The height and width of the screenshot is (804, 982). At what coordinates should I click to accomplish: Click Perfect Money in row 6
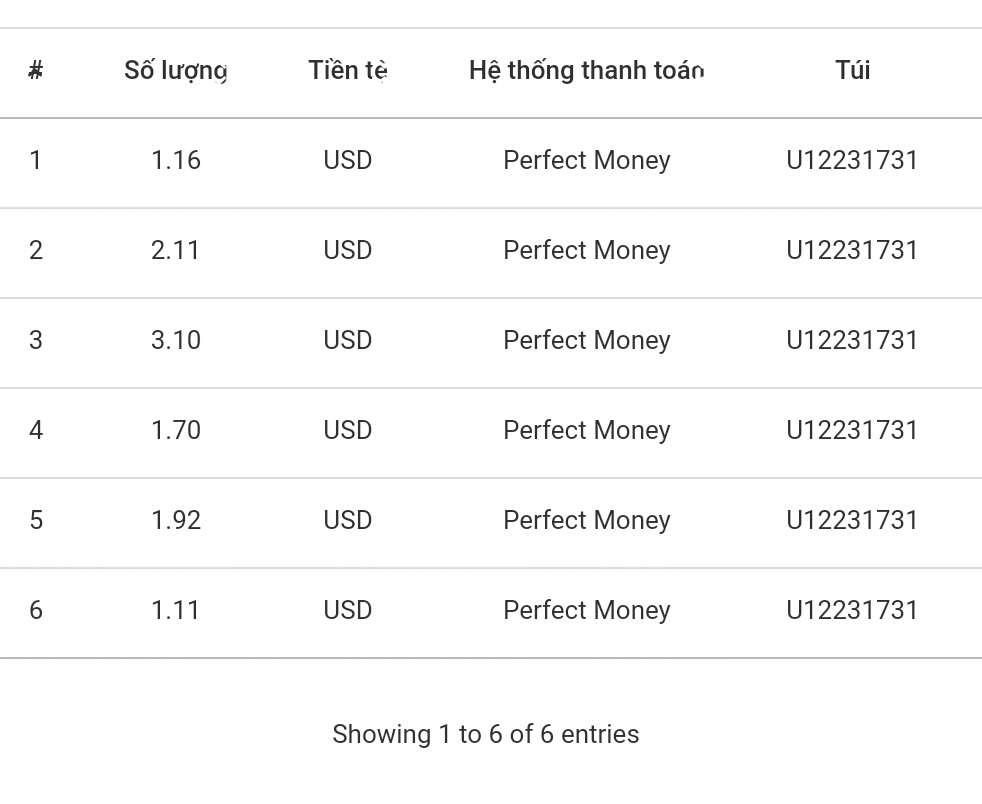[586, 611]
